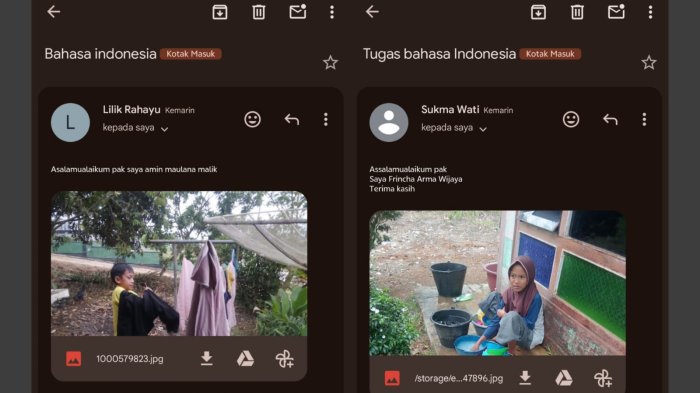Mark the Bahasa indonesia email as unread
This screenshot has height=393, width=700.
pos(298,12)
